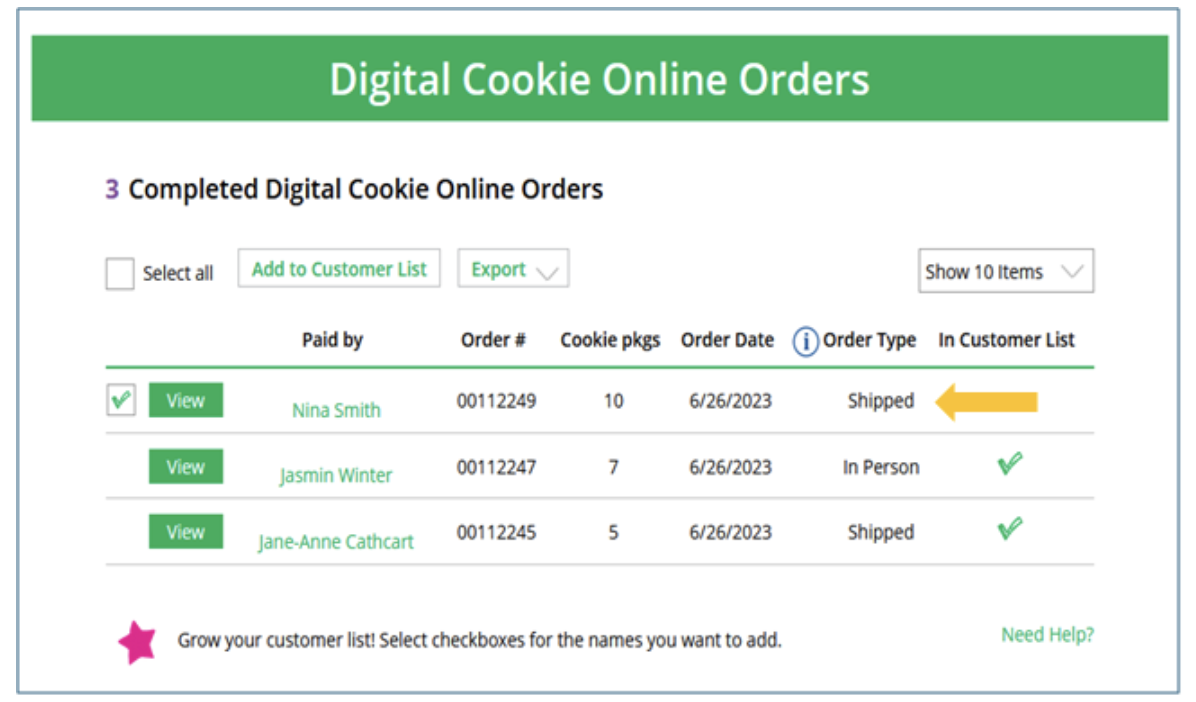The height and width of the screenshot is (702, 1196).
Task: Open the Jane-Anne Cathcart customer link
Action: click(x=336, y=542)
